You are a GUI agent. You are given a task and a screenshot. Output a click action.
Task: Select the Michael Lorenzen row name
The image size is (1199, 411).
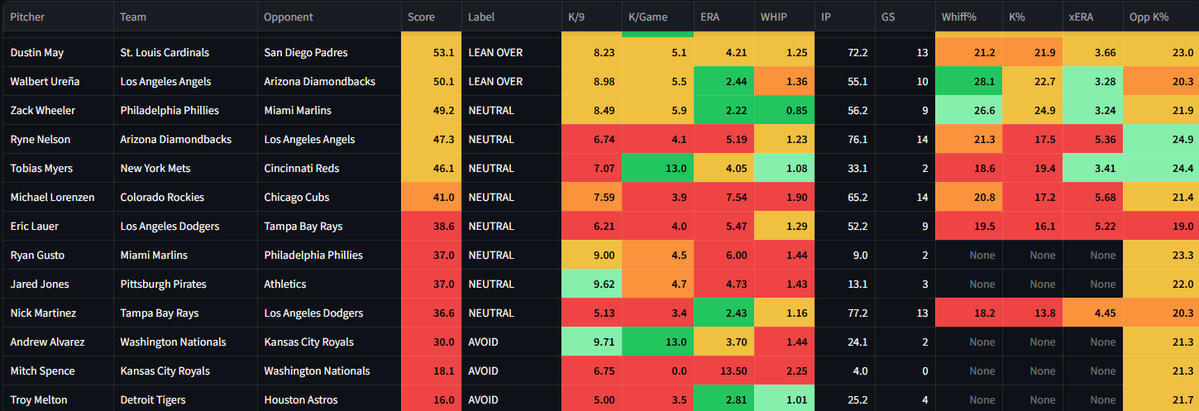(x=57, y=197)
